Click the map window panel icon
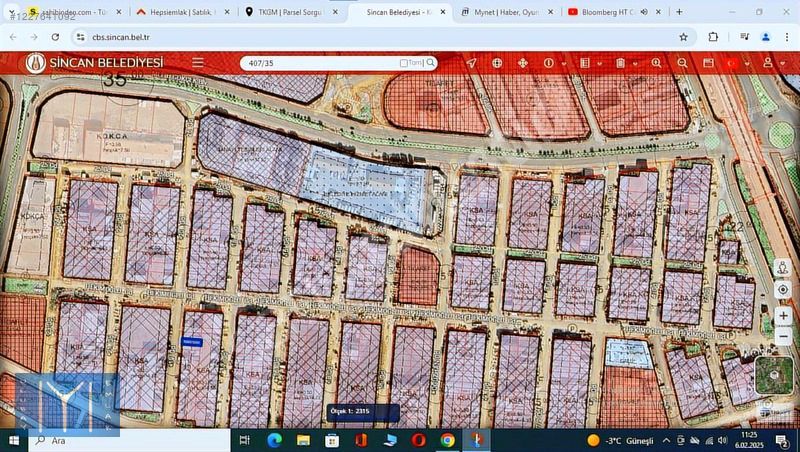Screen dimensions: 800x452 pyautogui.click(x=708, y=63)
